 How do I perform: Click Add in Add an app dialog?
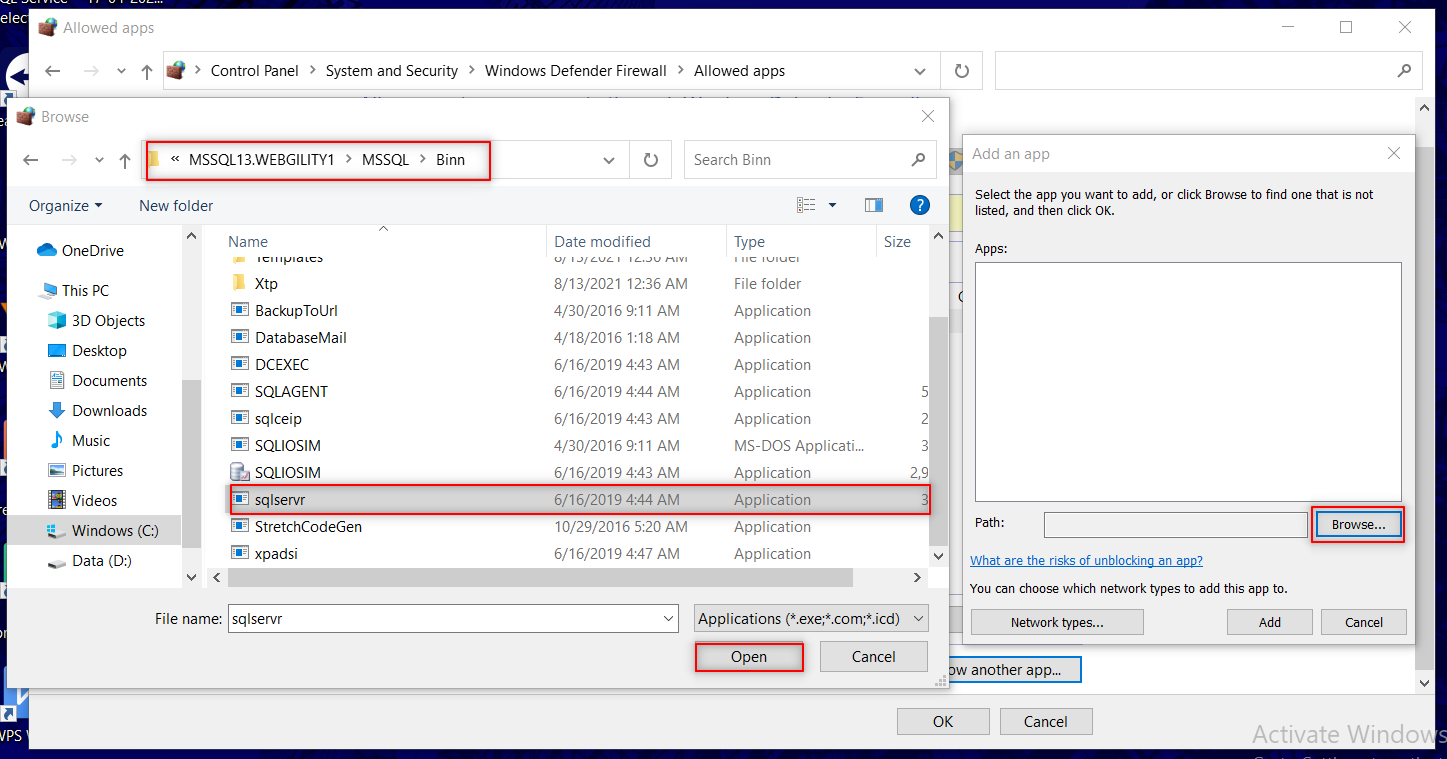coord(1270,622)
